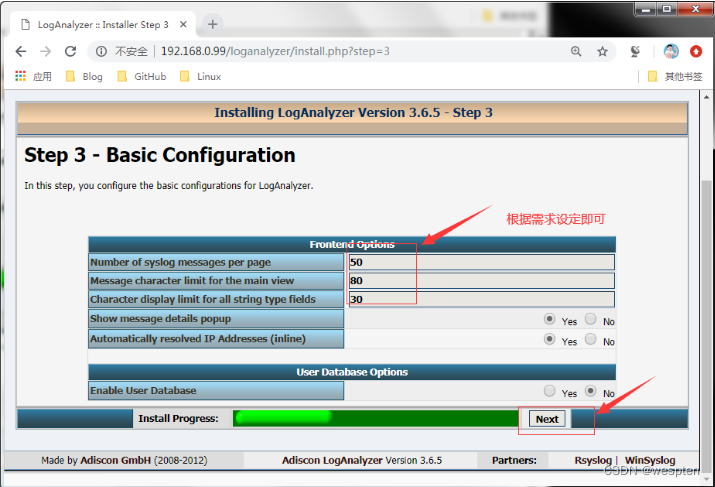Click the zoom magnifier icon in address bar
The width and height of the screenshot is (715, 487).
[x=576, y=52]
